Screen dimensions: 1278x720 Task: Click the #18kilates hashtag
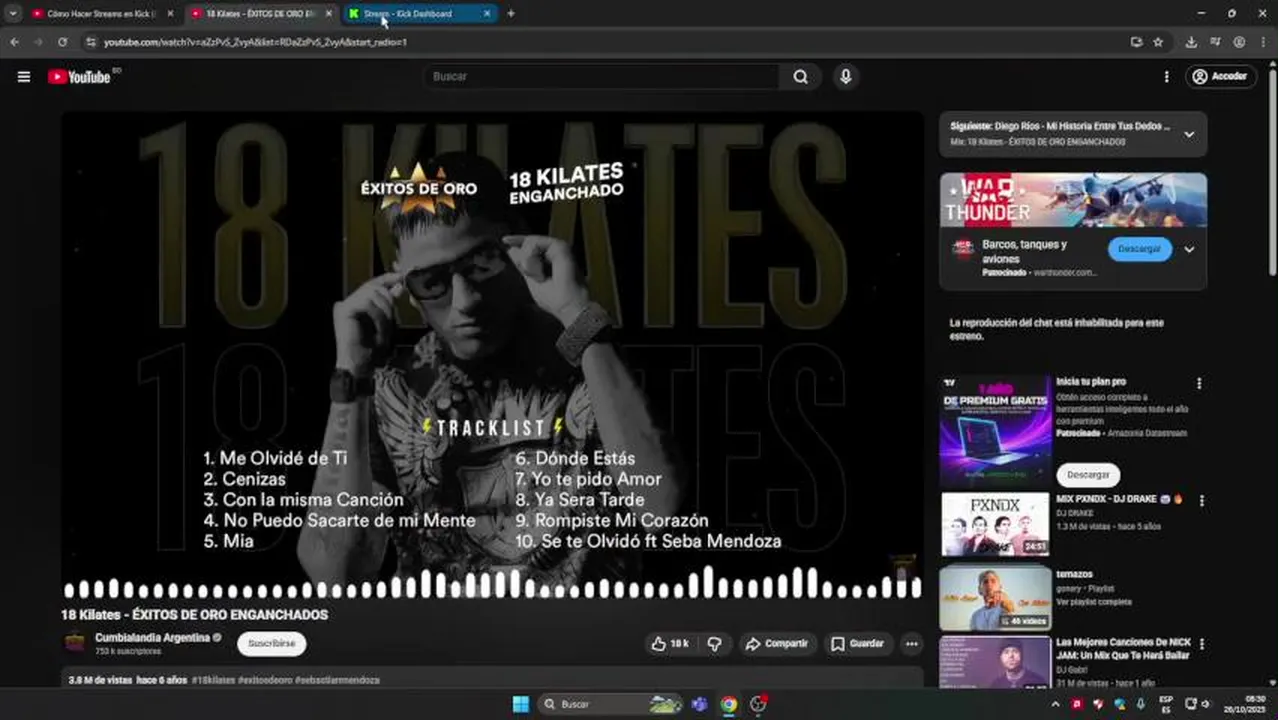[x=213, y=680]
